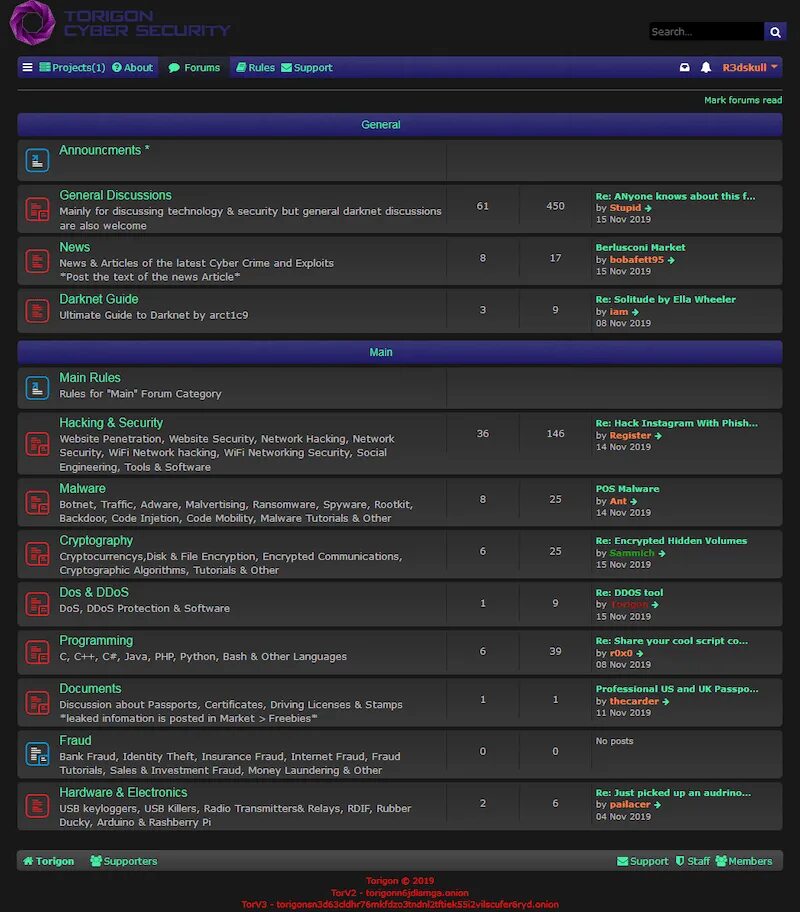Expand the R3dskull user dropdown

750,67
